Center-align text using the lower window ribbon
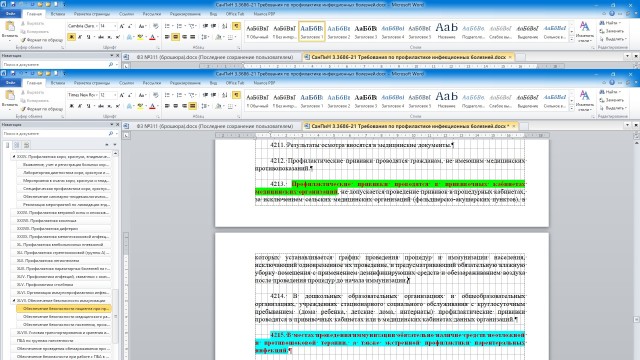The width and height of the screenshot is (640, 360). [x=176, y=106]
